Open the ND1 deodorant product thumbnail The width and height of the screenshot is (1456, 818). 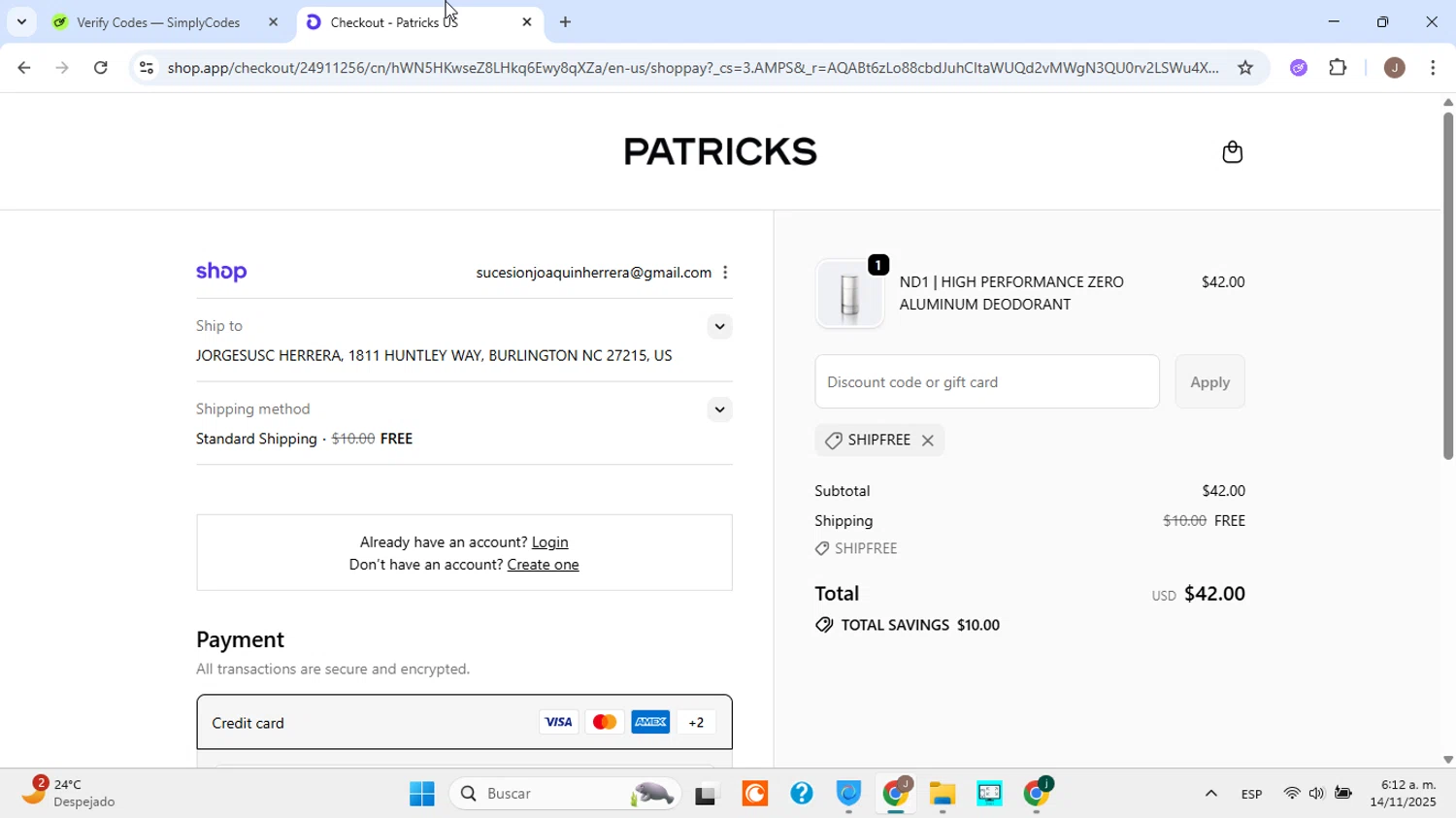tap(849, 294)
